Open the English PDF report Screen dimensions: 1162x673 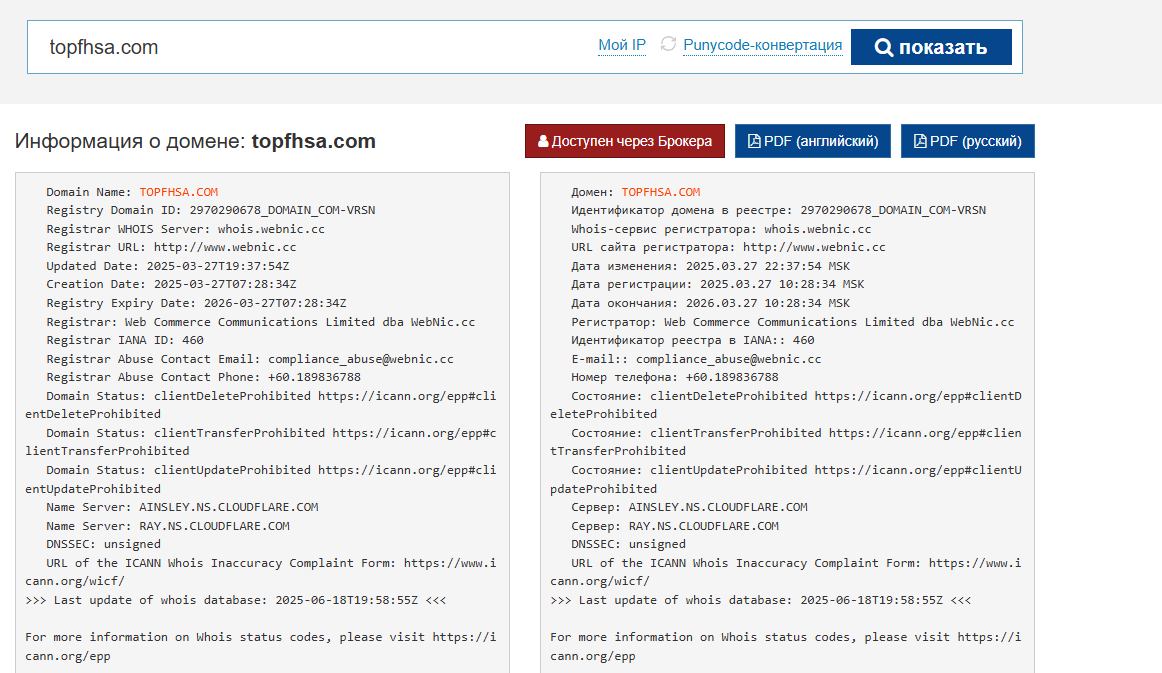[x=812, y=141]
